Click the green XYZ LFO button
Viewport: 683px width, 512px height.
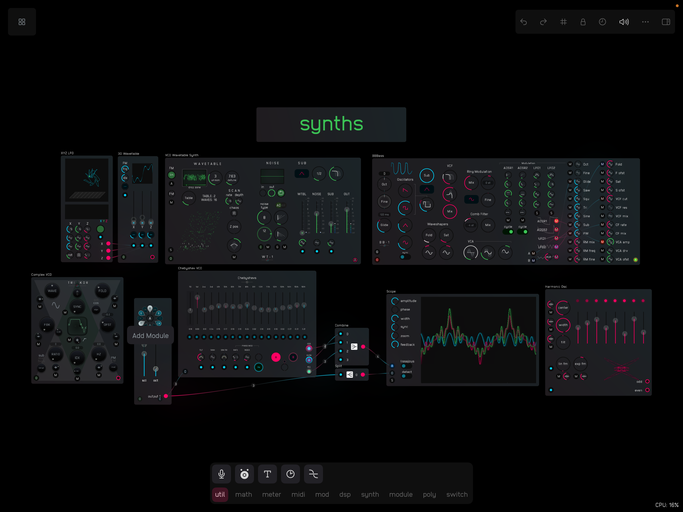pyautogui.click(x=101, y=229)
